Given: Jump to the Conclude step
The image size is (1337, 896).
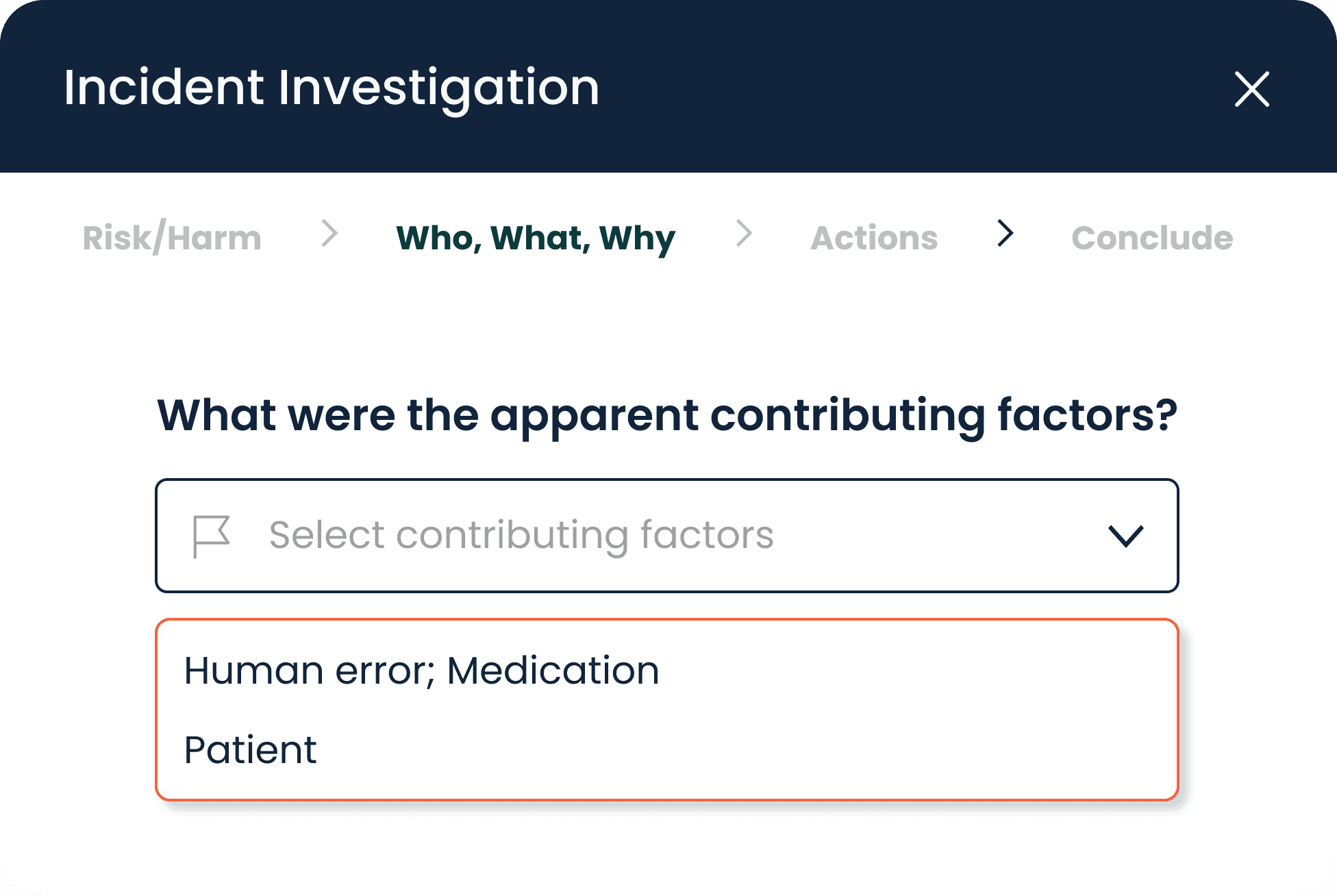Looking at the screenshot, I should [1152, 238].
